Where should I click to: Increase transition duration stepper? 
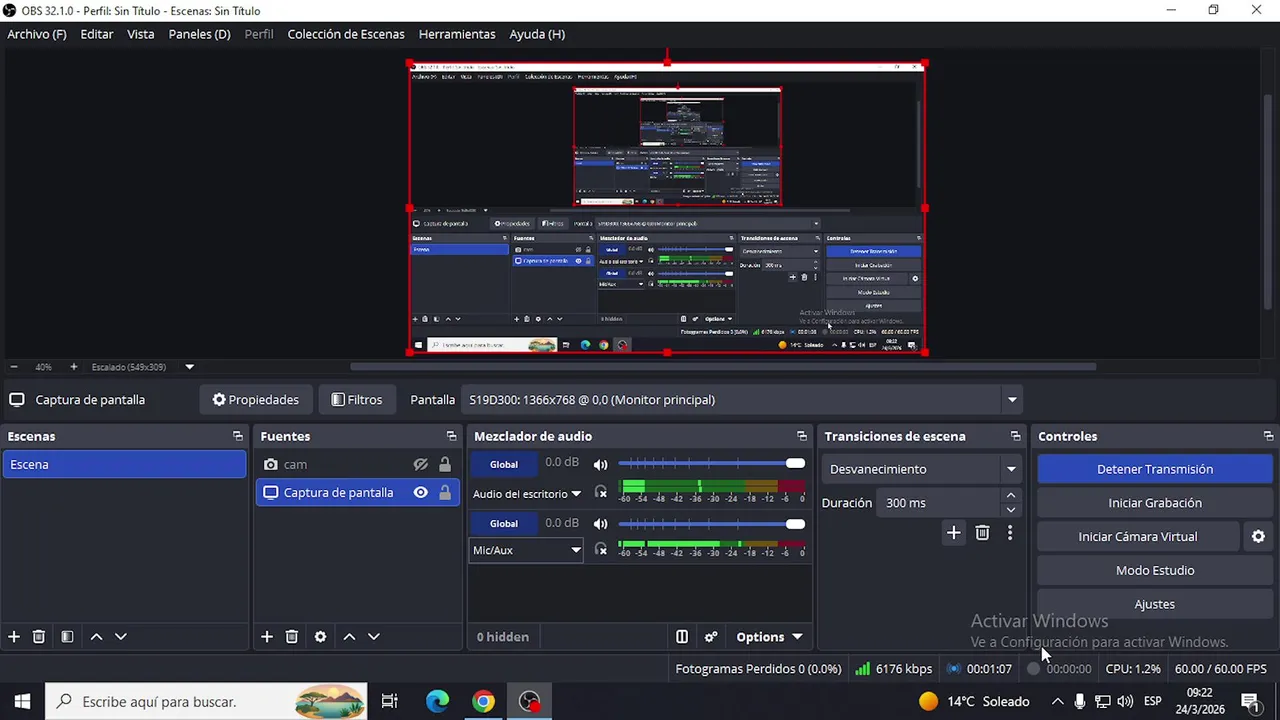point(1011,496)
